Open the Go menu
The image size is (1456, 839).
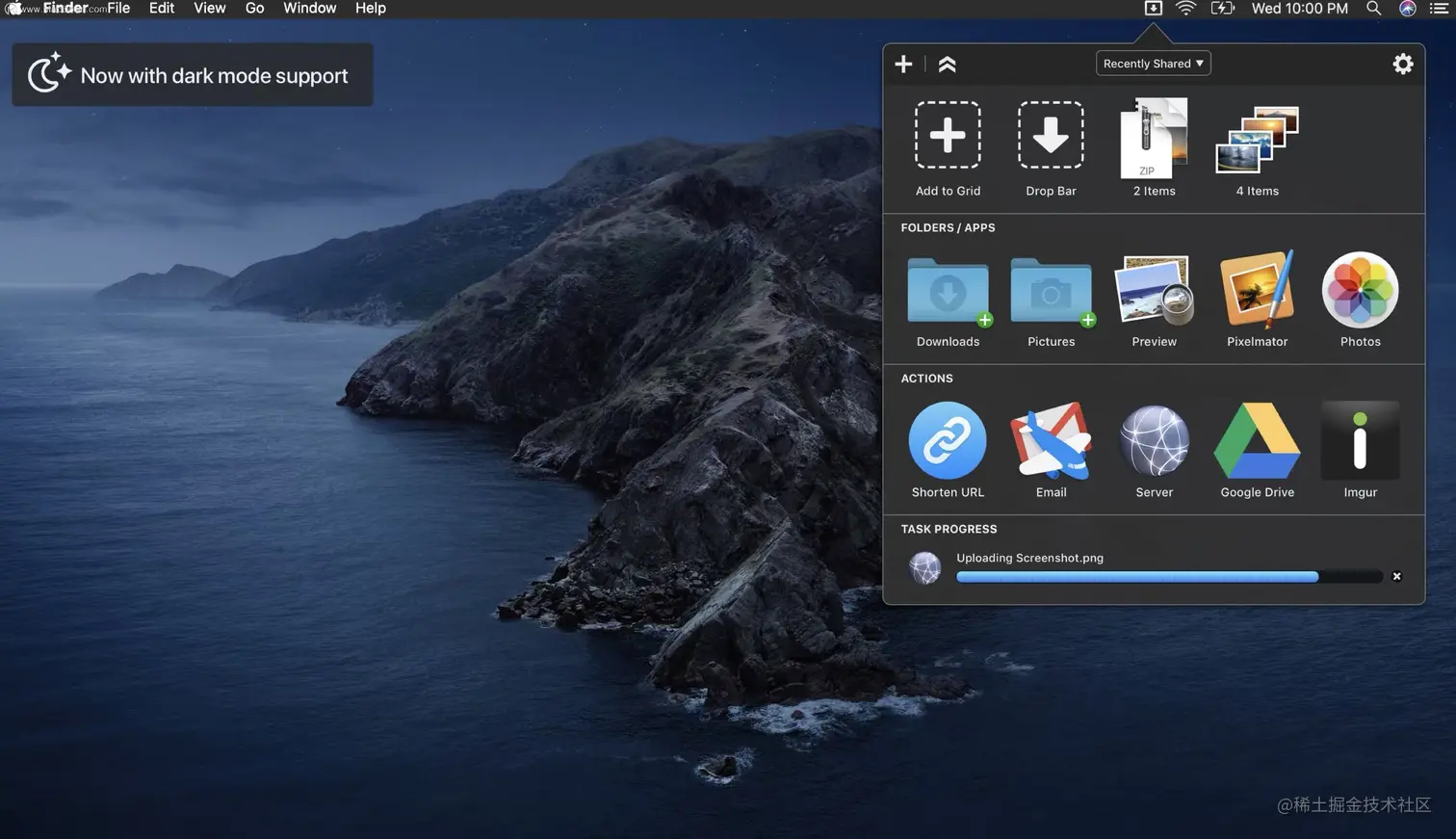click(254, 9)
